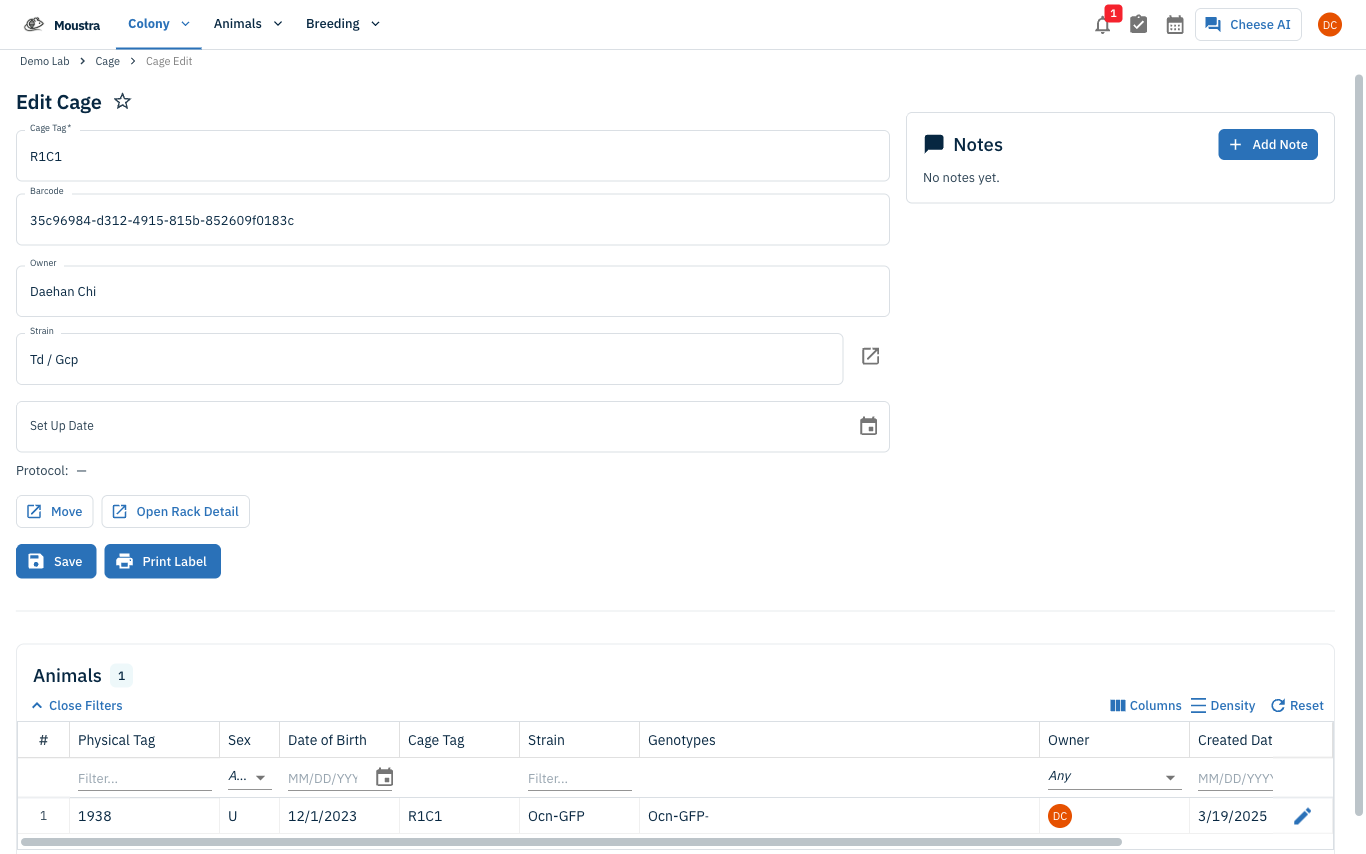Image resolution: width=1366 pixels, height=854 pixels.
Task: Click the Moustra logo icon
Action: tap(34, 24)
